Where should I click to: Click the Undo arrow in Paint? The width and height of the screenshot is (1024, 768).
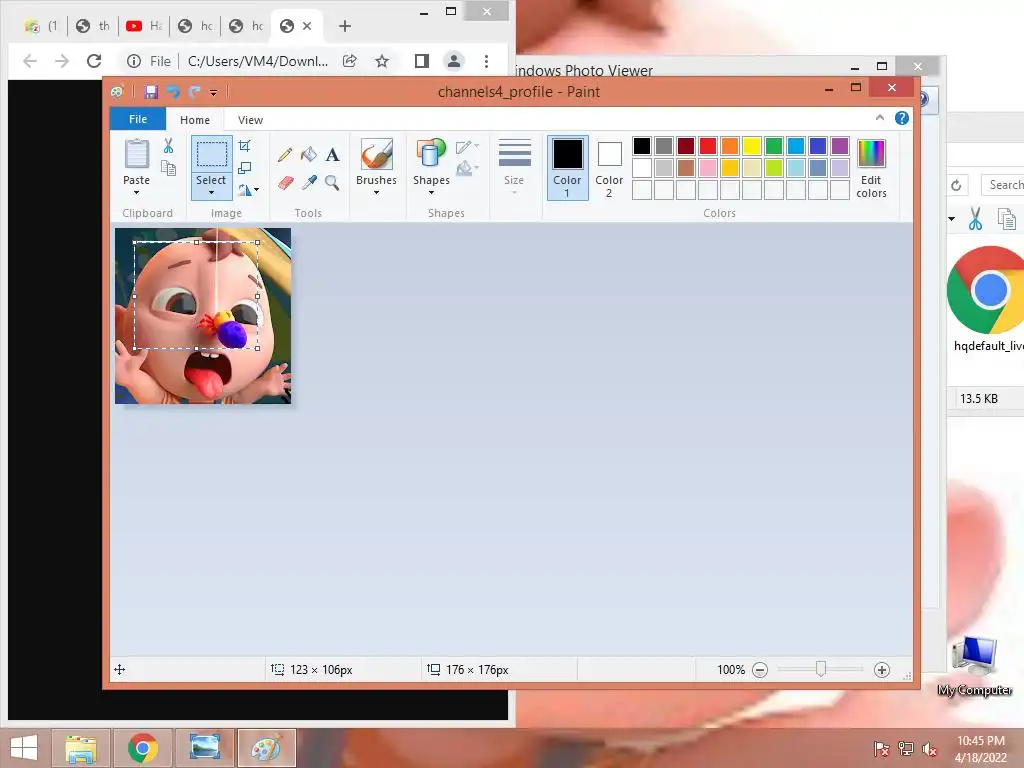pyautogui.click(x=173, y=92)
